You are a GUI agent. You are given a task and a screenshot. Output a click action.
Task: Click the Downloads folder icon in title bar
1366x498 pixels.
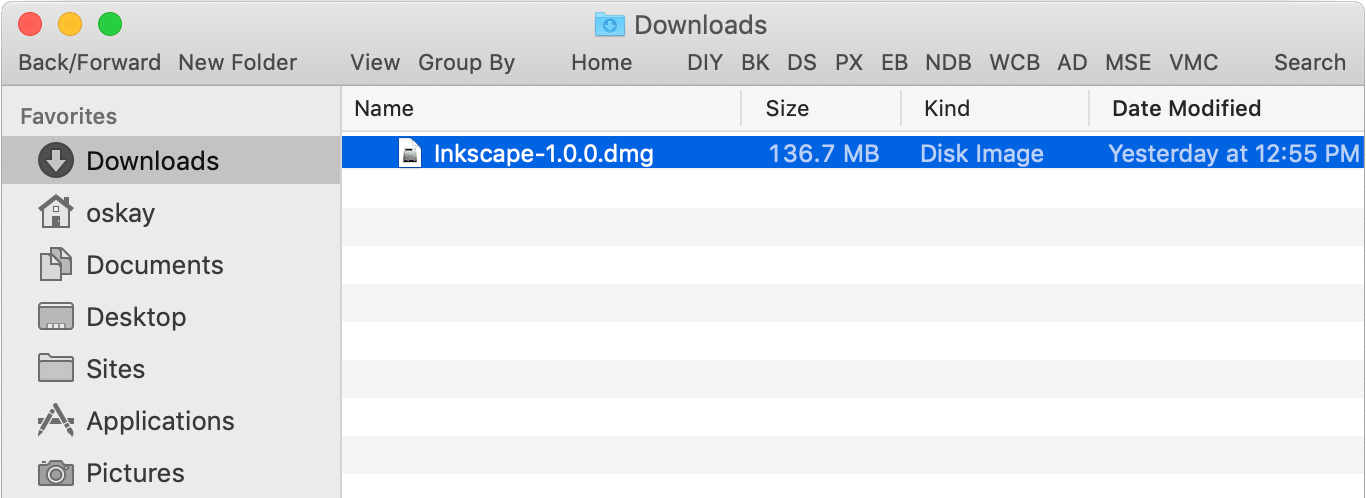point(609,24)
